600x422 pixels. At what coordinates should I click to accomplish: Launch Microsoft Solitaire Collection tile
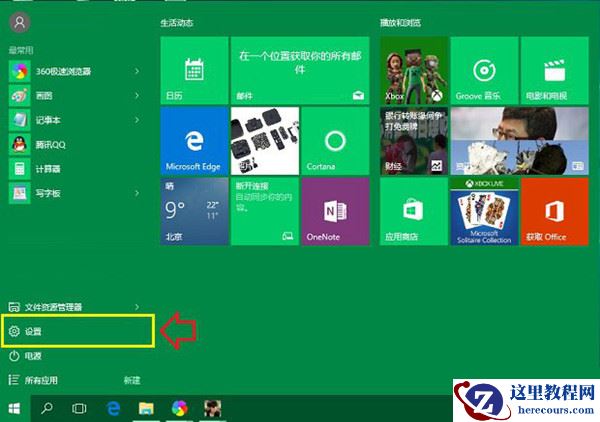(484, 211)
